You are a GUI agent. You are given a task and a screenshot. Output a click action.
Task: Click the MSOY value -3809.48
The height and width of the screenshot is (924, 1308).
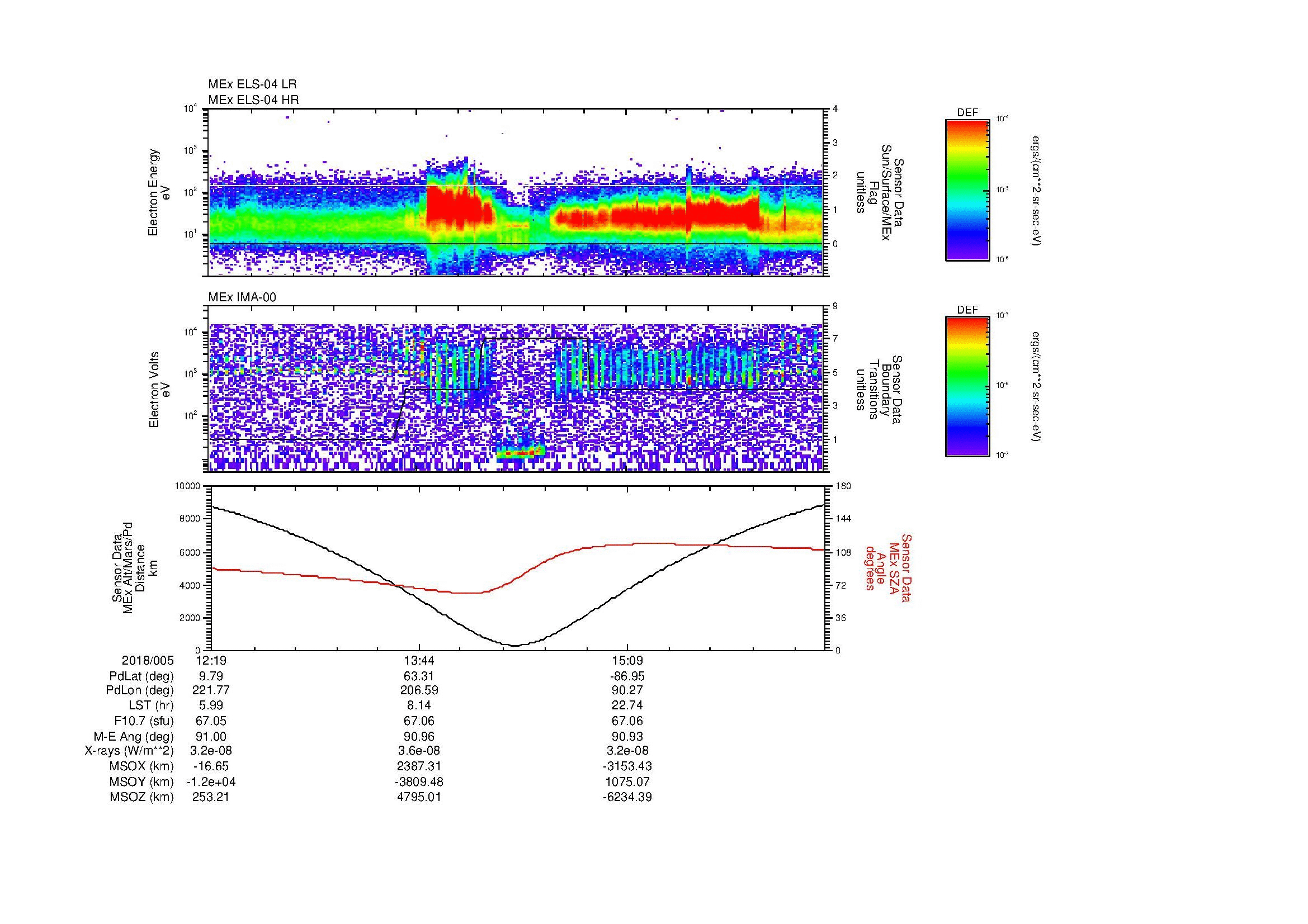tap(419, 781)
